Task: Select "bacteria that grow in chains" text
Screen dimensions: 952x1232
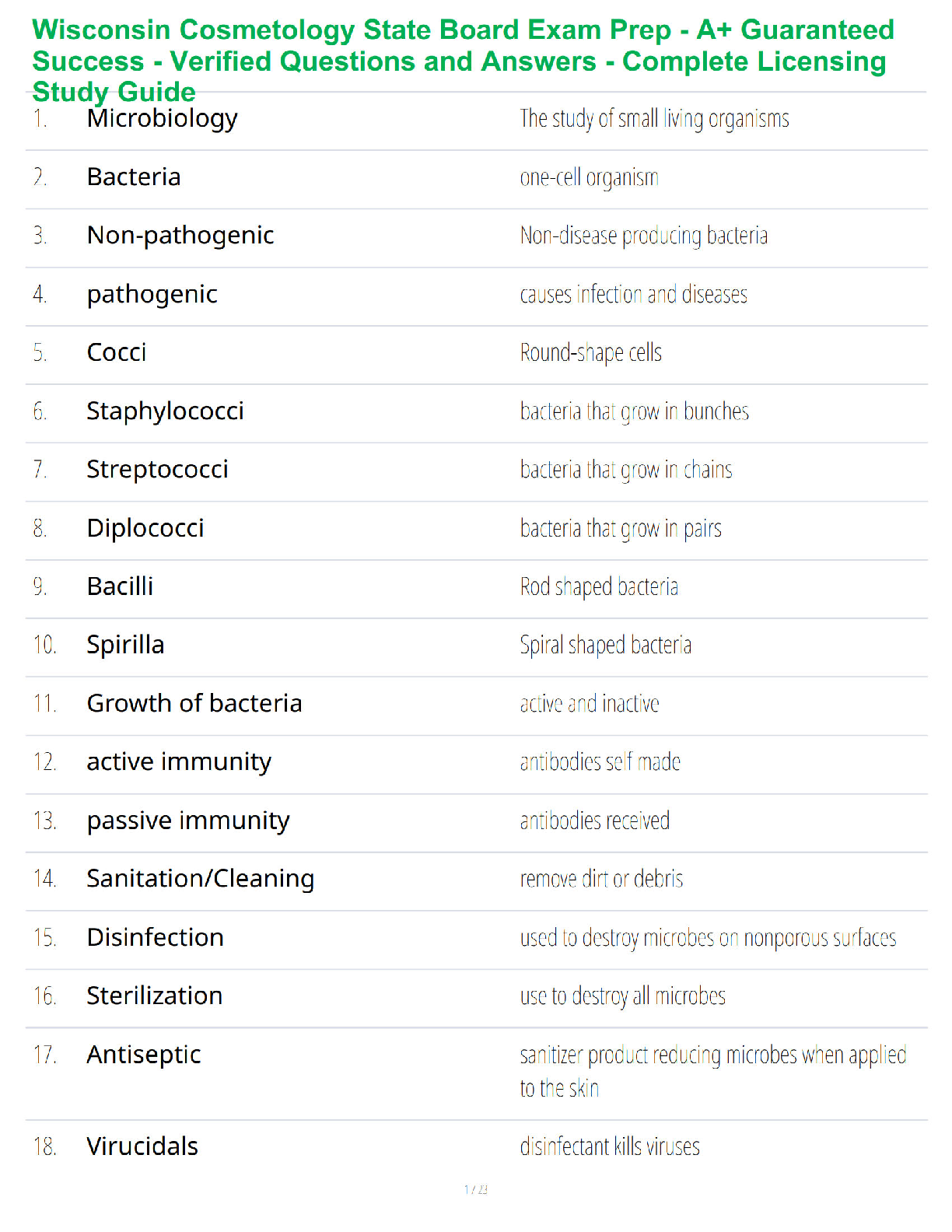Action: point(625,470)
